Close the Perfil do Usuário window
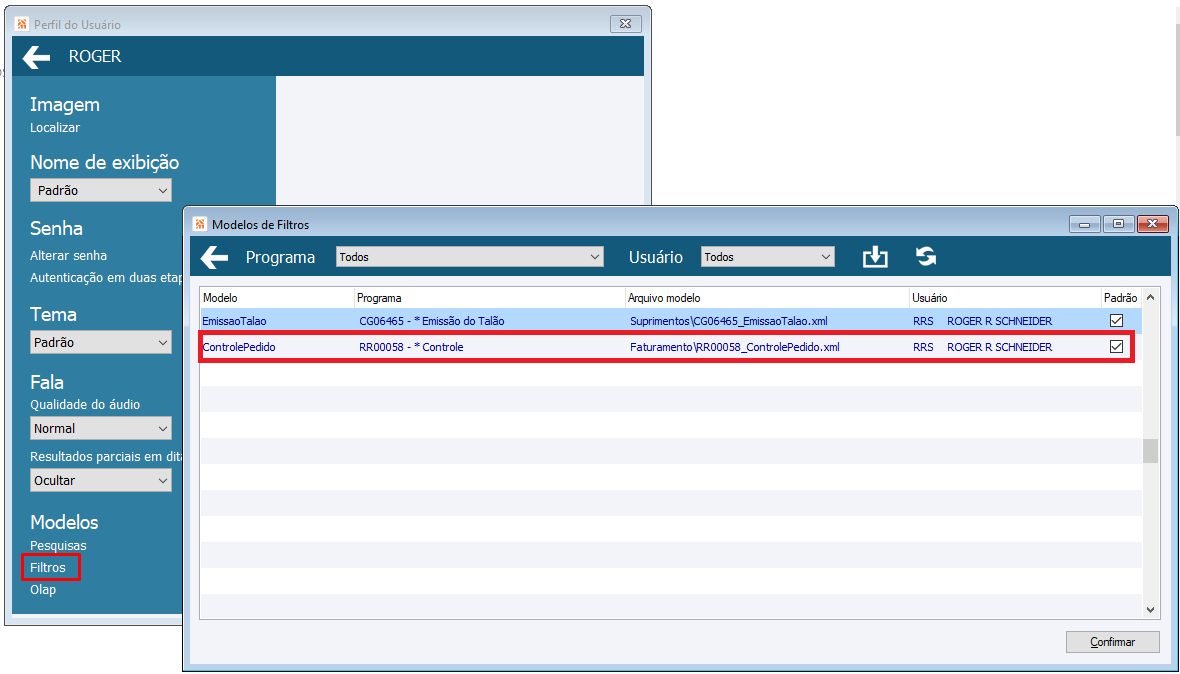The image size is (1180, 674). pyautogui.click(x=625, y=24)
